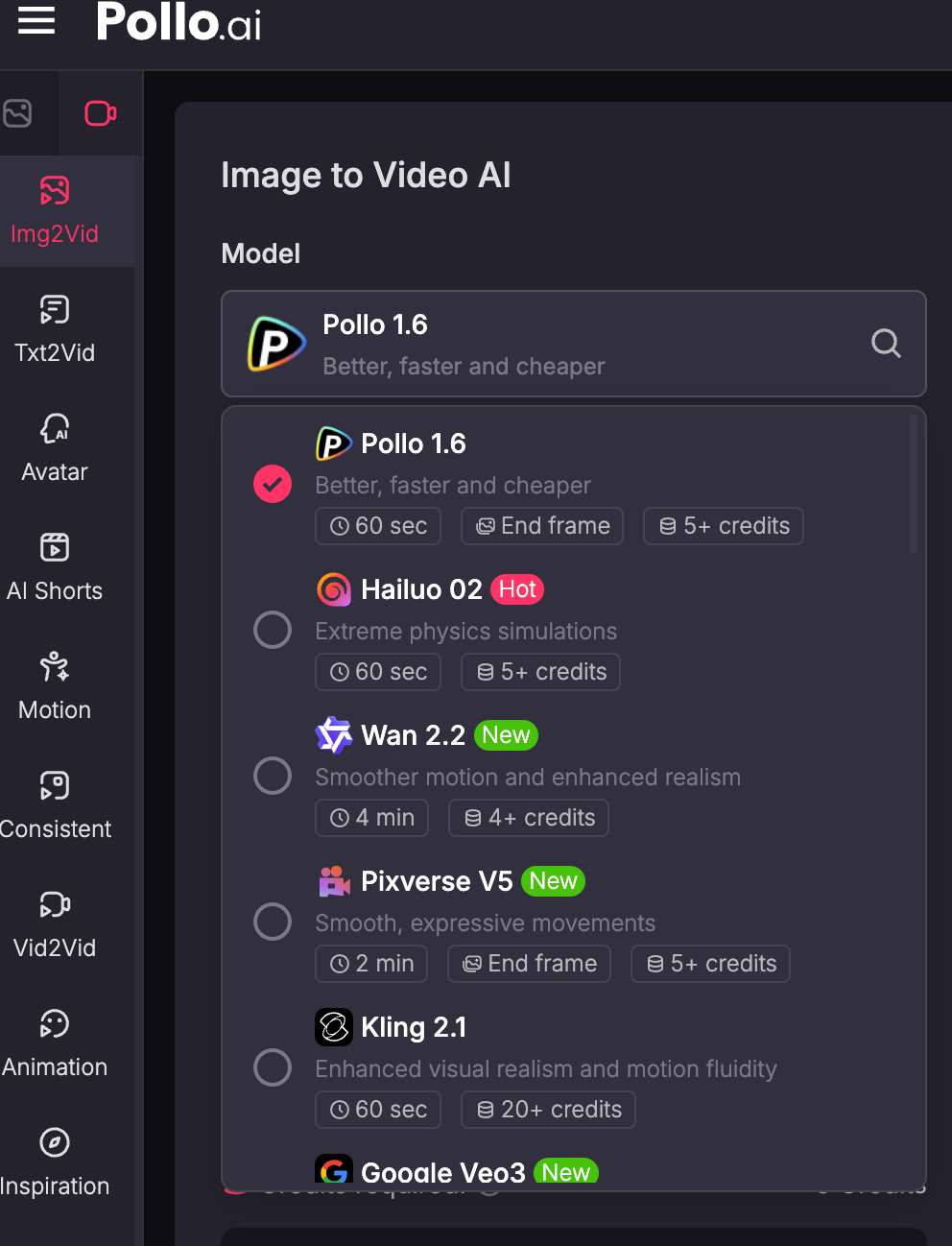Select the Txt2Vid sidebar icon
The image size is (952, 1246).
54,329
